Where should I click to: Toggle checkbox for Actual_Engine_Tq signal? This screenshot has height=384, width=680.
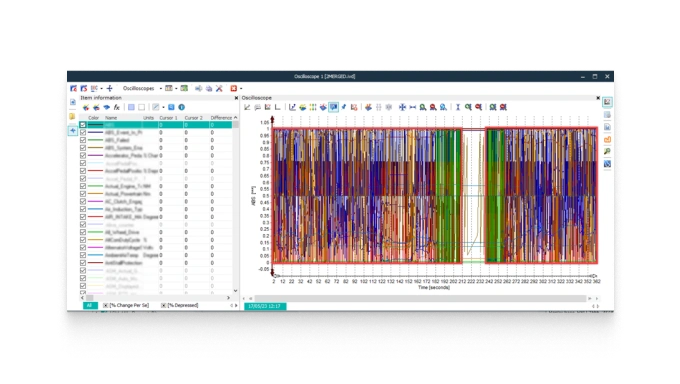click(83, 186)
